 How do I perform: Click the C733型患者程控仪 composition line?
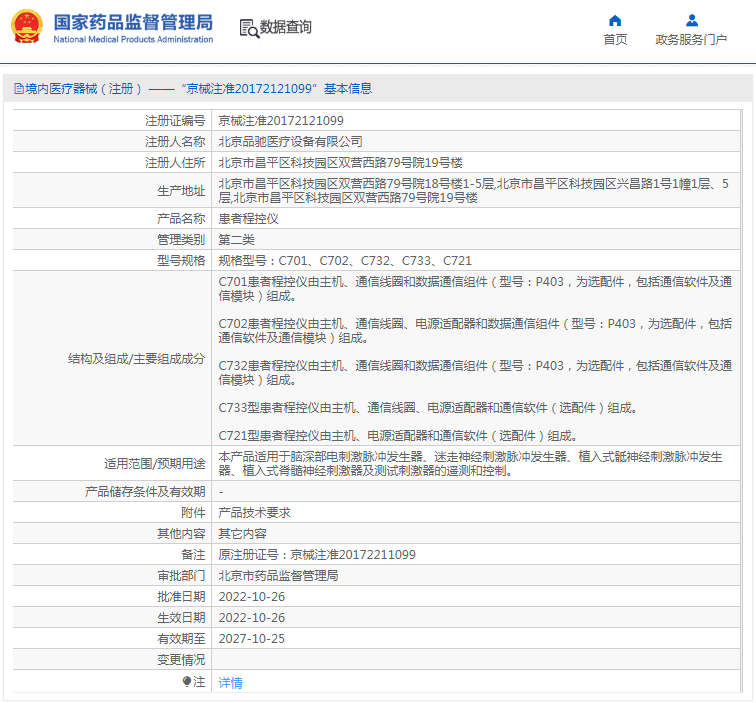tap(428, 408)
